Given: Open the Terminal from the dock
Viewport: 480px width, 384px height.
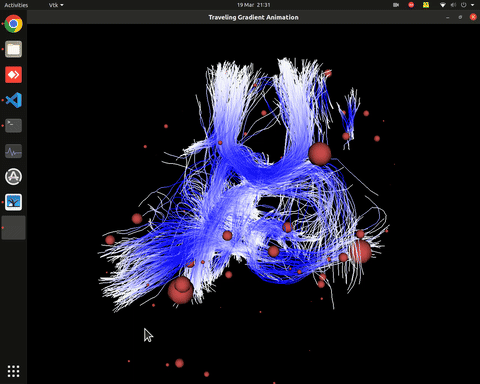Looking at the screenshot, I should (13, 126).
